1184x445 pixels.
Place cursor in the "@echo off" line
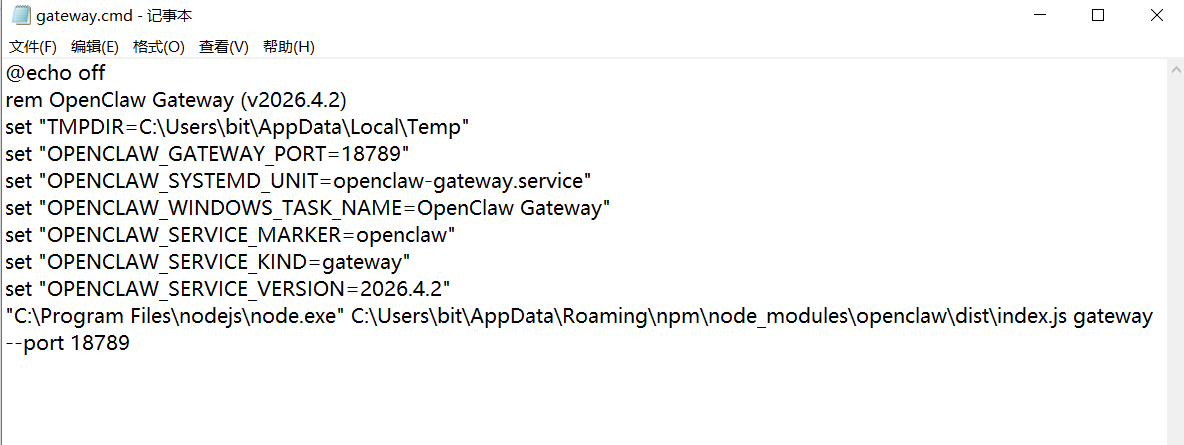(56, 73)
